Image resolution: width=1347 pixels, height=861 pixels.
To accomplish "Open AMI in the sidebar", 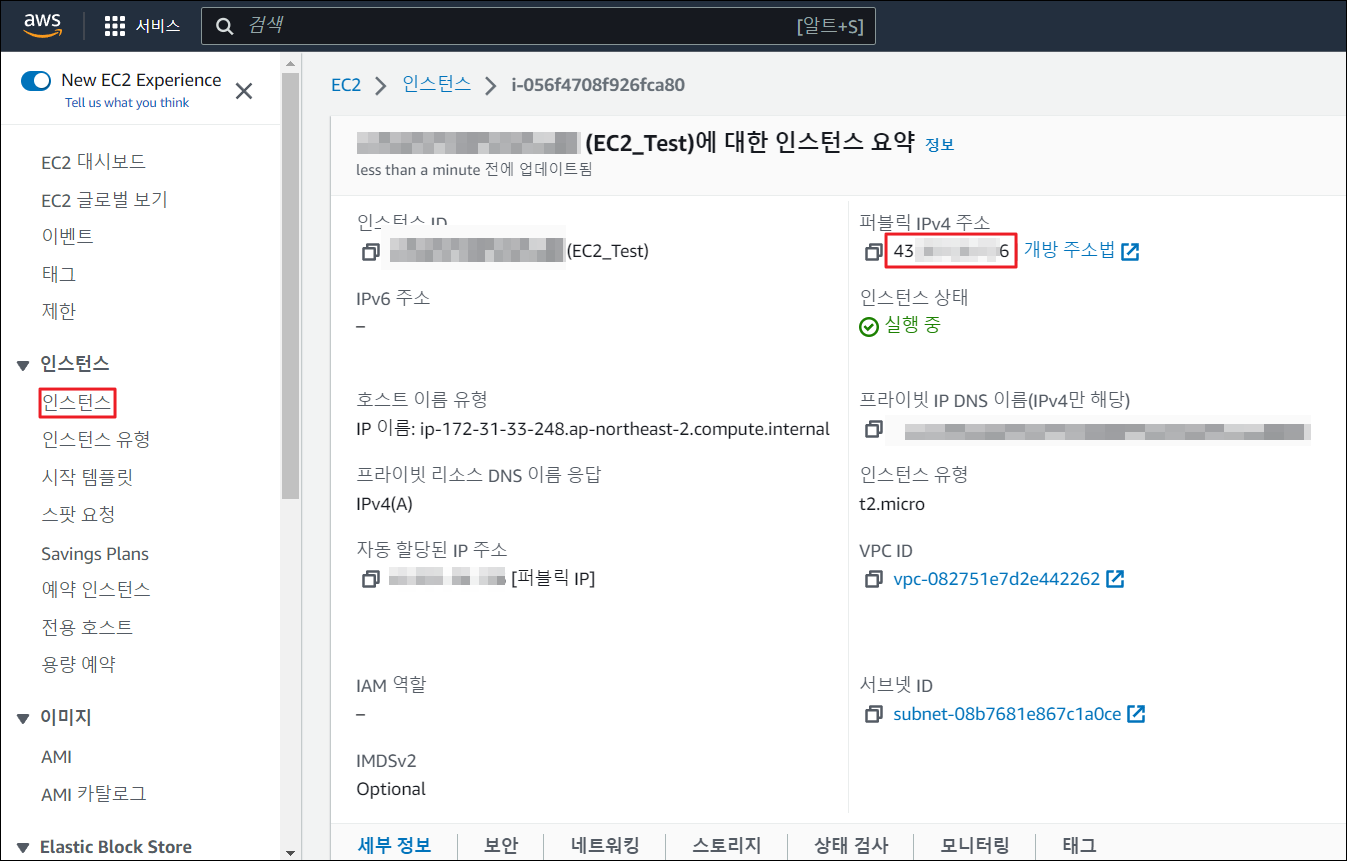I will coord(56,757).
